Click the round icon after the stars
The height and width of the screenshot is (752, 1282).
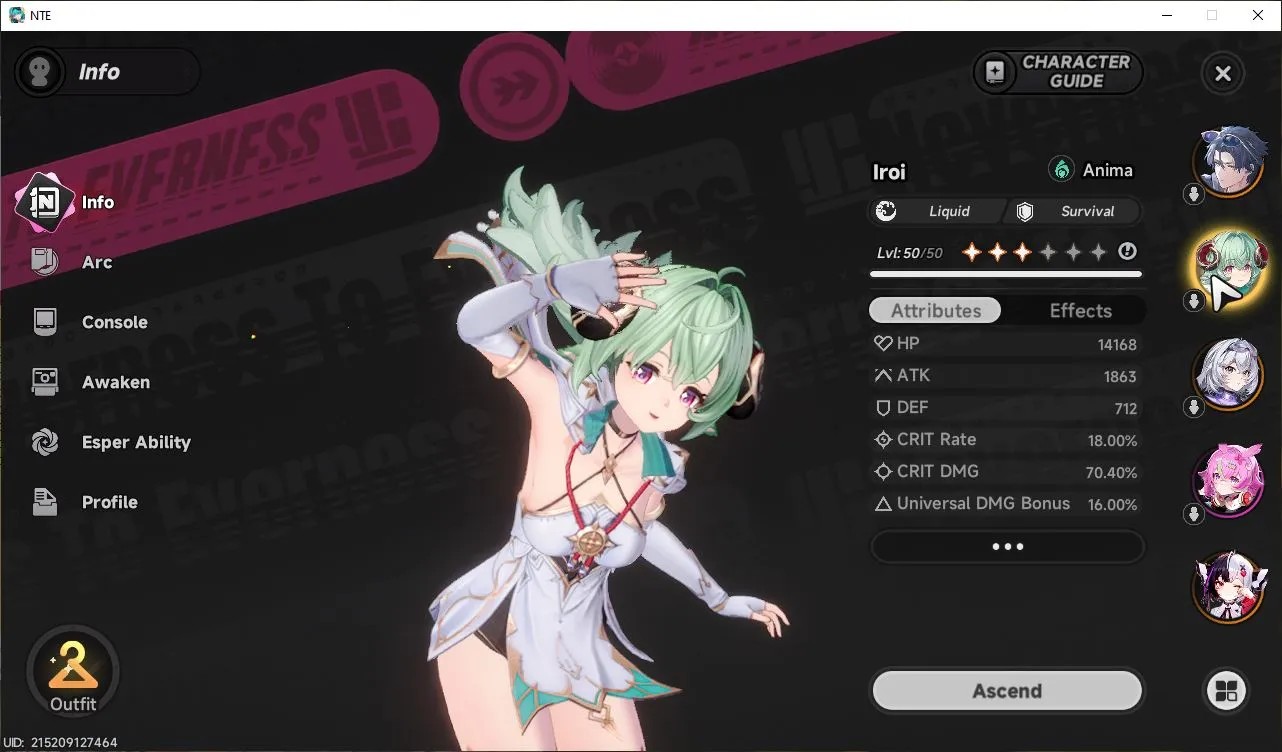[1128, 252]
